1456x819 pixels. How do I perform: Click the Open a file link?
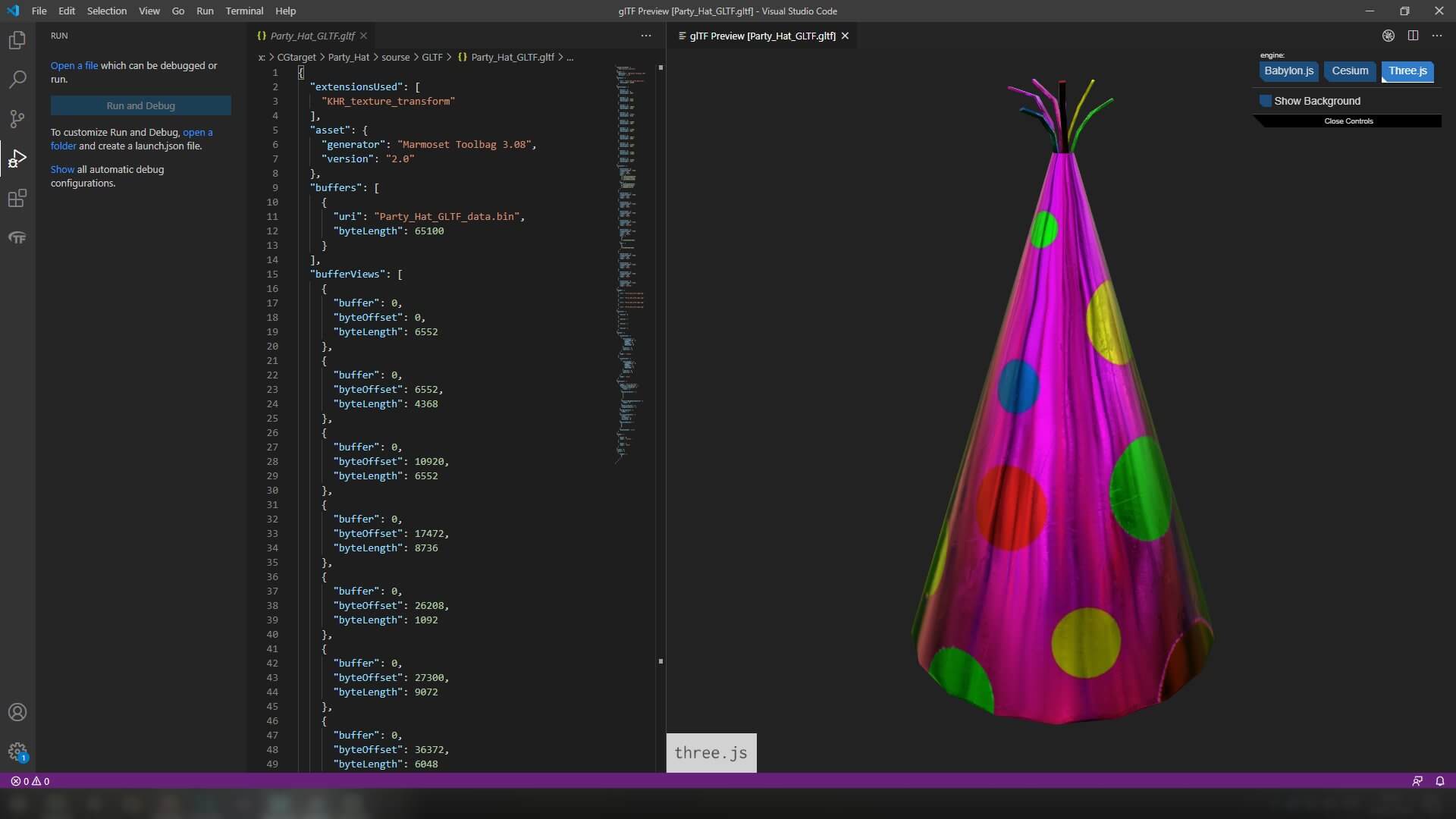click(x=74, y=66)
